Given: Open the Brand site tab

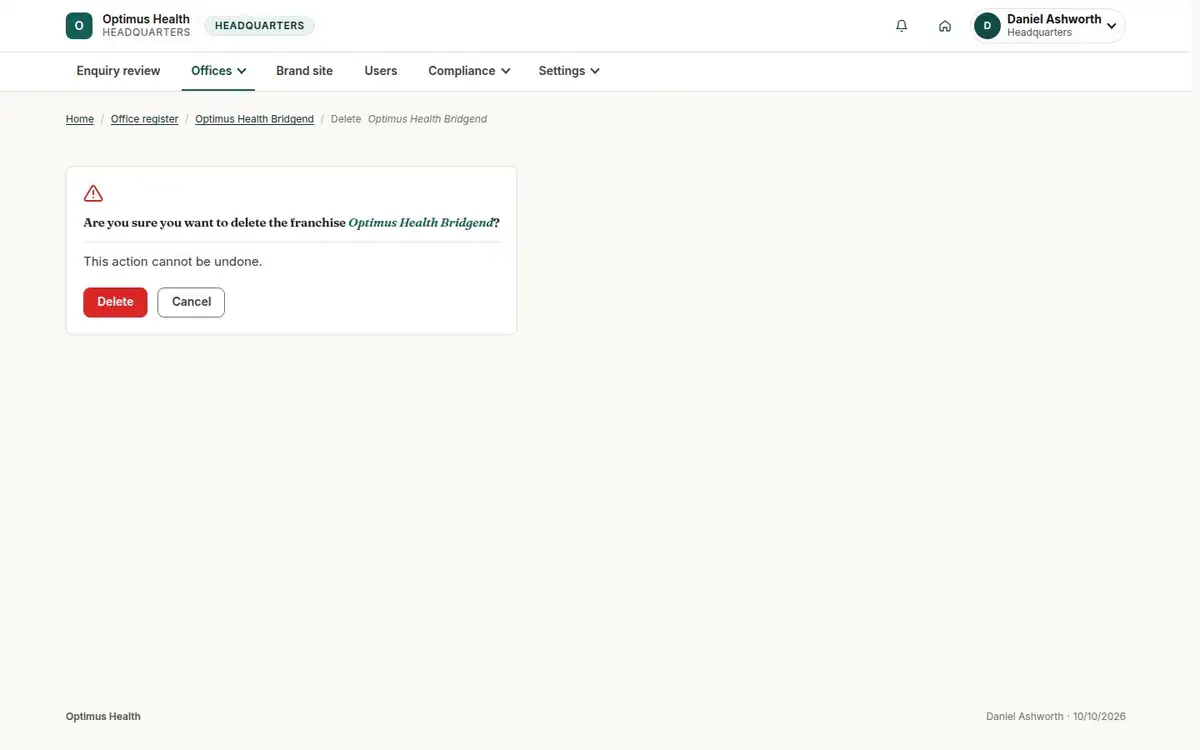Looking at the screenshot, I should click(304, 71).
